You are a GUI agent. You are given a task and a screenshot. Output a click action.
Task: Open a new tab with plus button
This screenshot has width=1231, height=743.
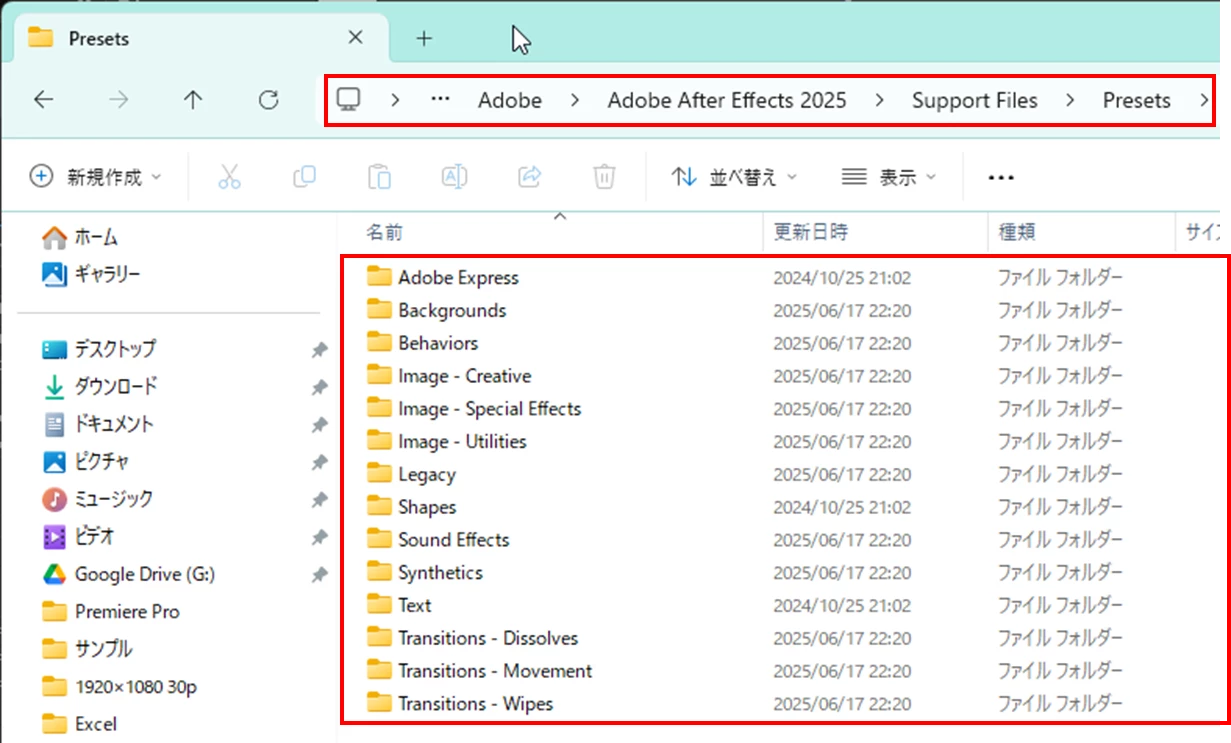pyautogui.click(x=424, y=38)
